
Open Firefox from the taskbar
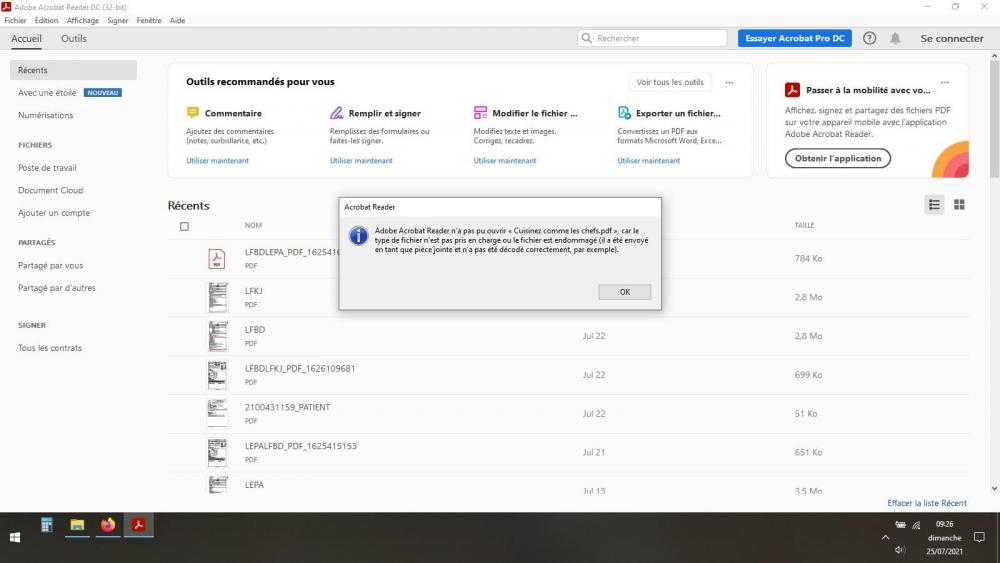click(108, 525)
